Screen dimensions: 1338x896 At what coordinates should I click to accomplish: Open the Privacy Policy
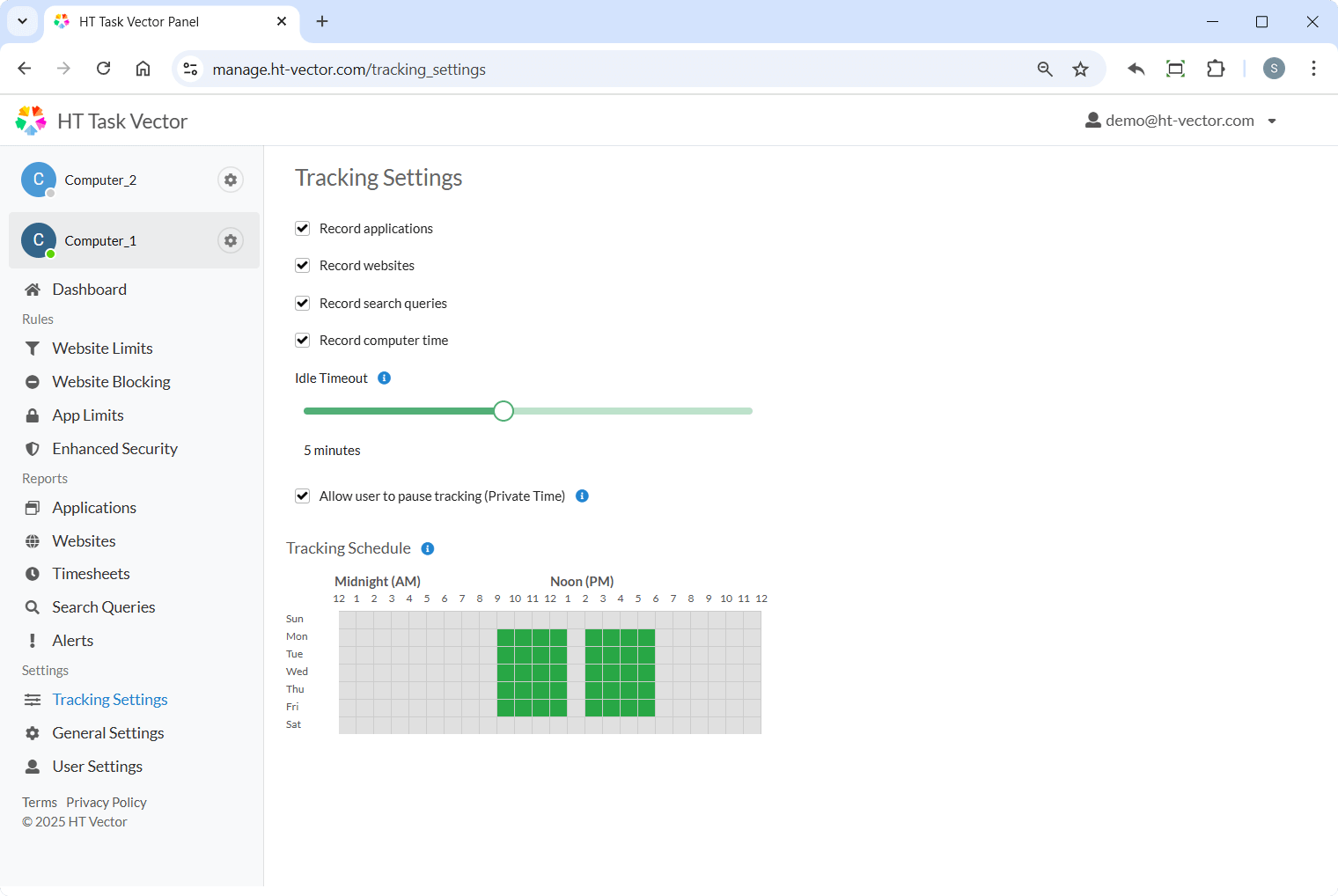coord(106,802)
